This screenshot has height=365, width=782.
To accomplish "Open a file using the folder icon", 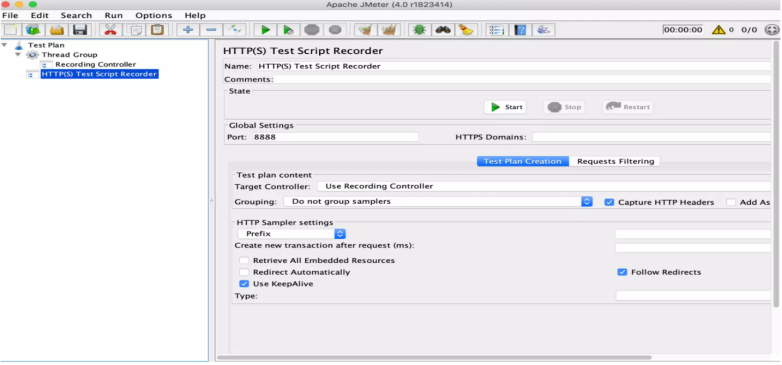I will coord(57,30).
